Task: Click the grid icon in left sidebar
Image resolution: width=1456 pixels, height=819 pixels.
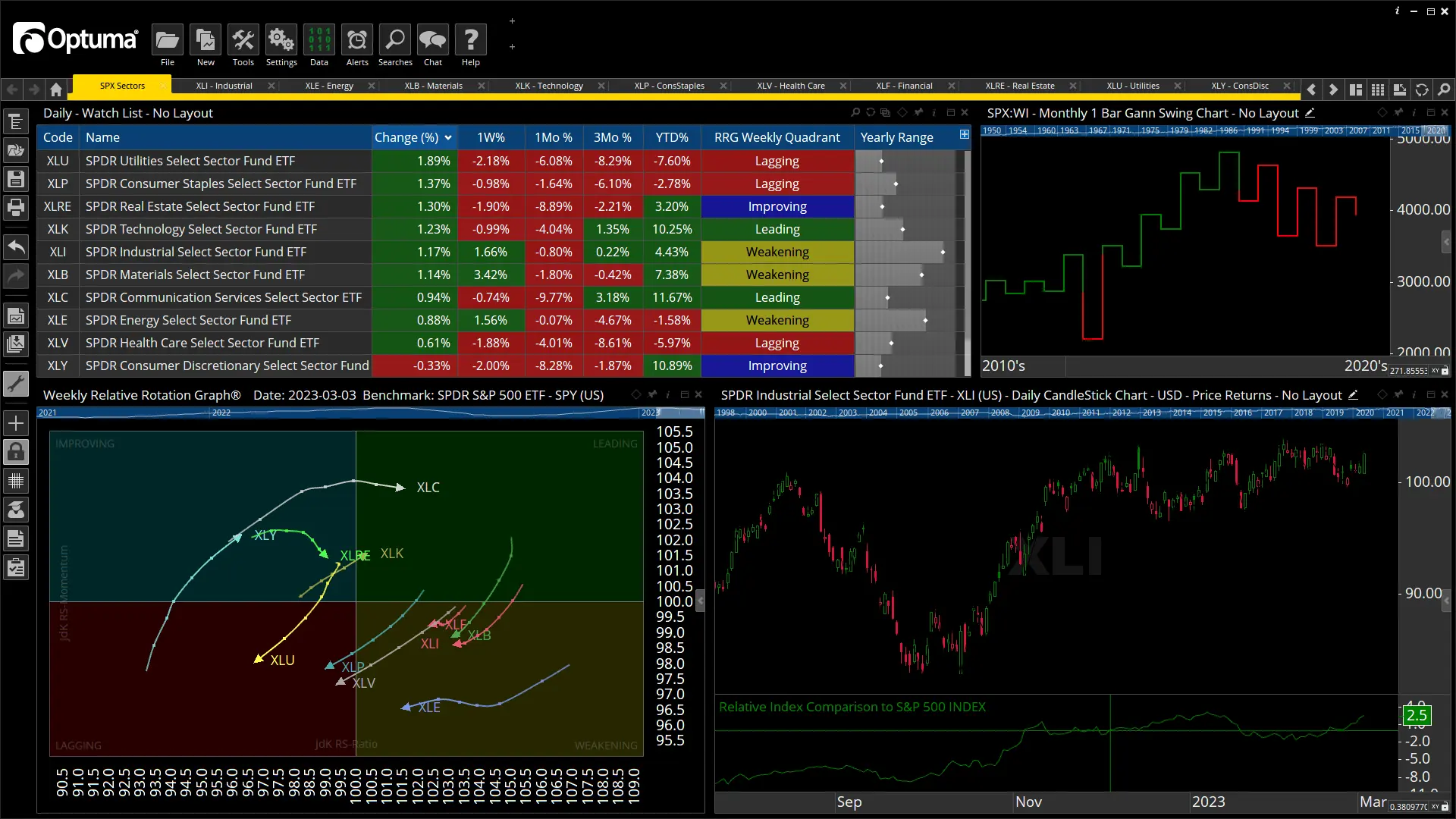Action: (16, 481)
